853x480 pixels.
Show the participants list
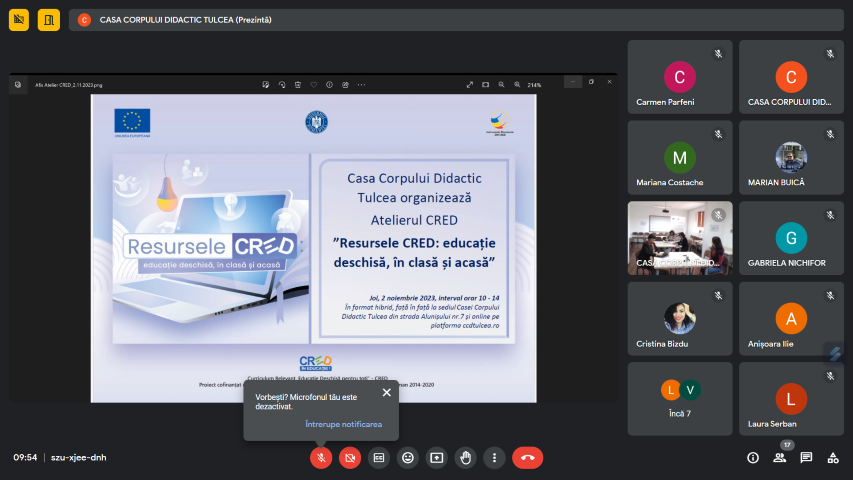point(779,457)
